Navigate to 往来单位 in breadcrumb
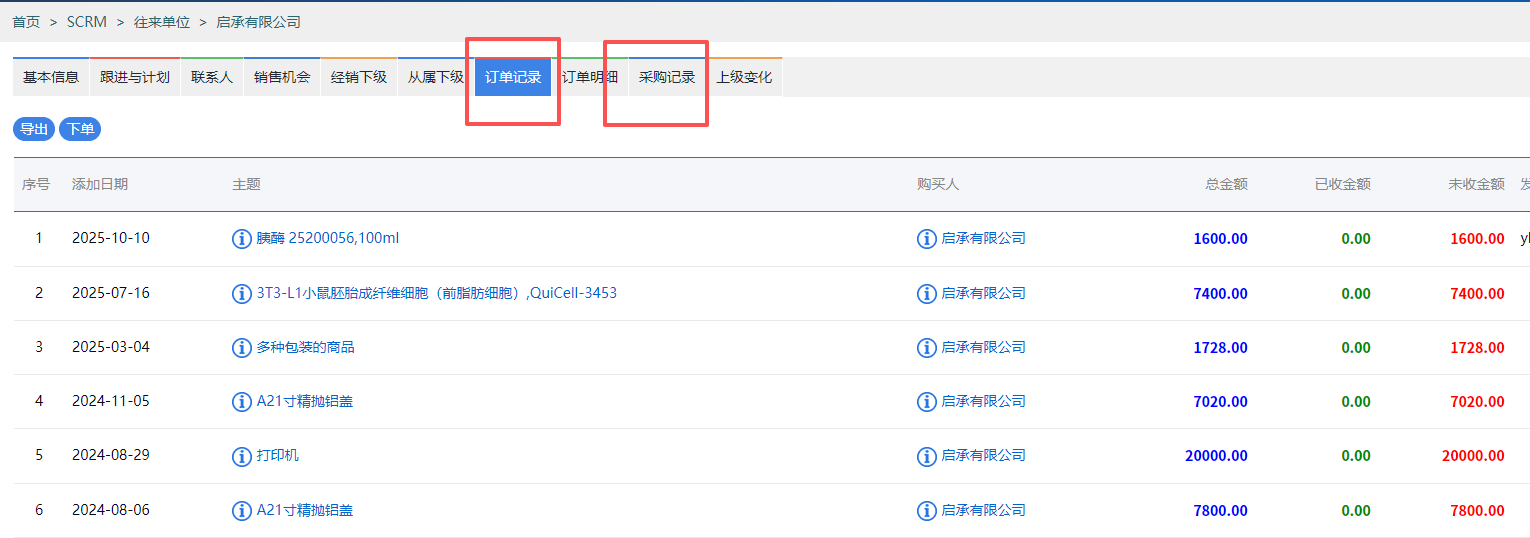Viewport: 1530px width, 538px height. (162, 22)
